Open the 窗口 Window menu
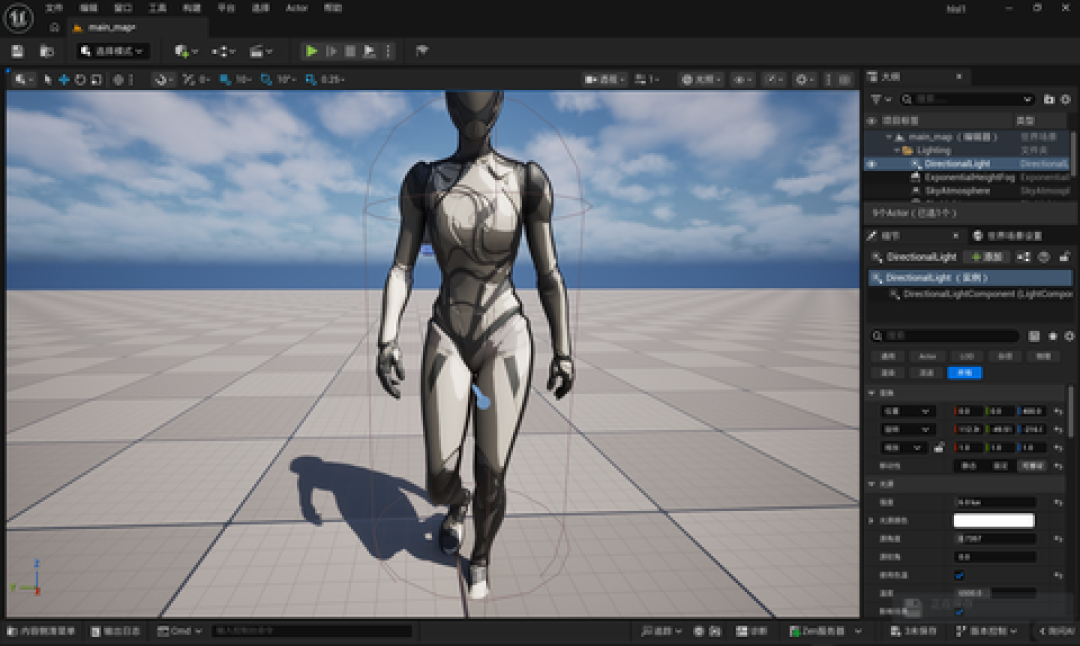Viewport: 1080px width, 646px height. tap(123, 8)
